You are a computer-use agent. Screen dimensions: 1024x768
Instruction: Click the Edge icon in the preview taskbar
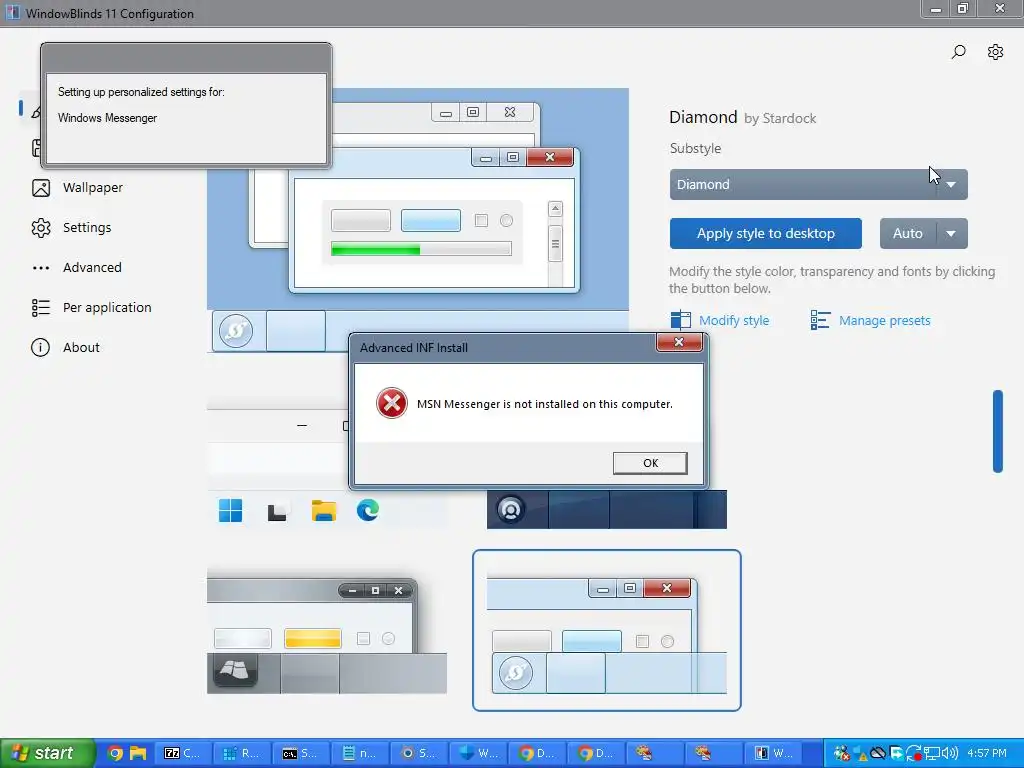368,510
